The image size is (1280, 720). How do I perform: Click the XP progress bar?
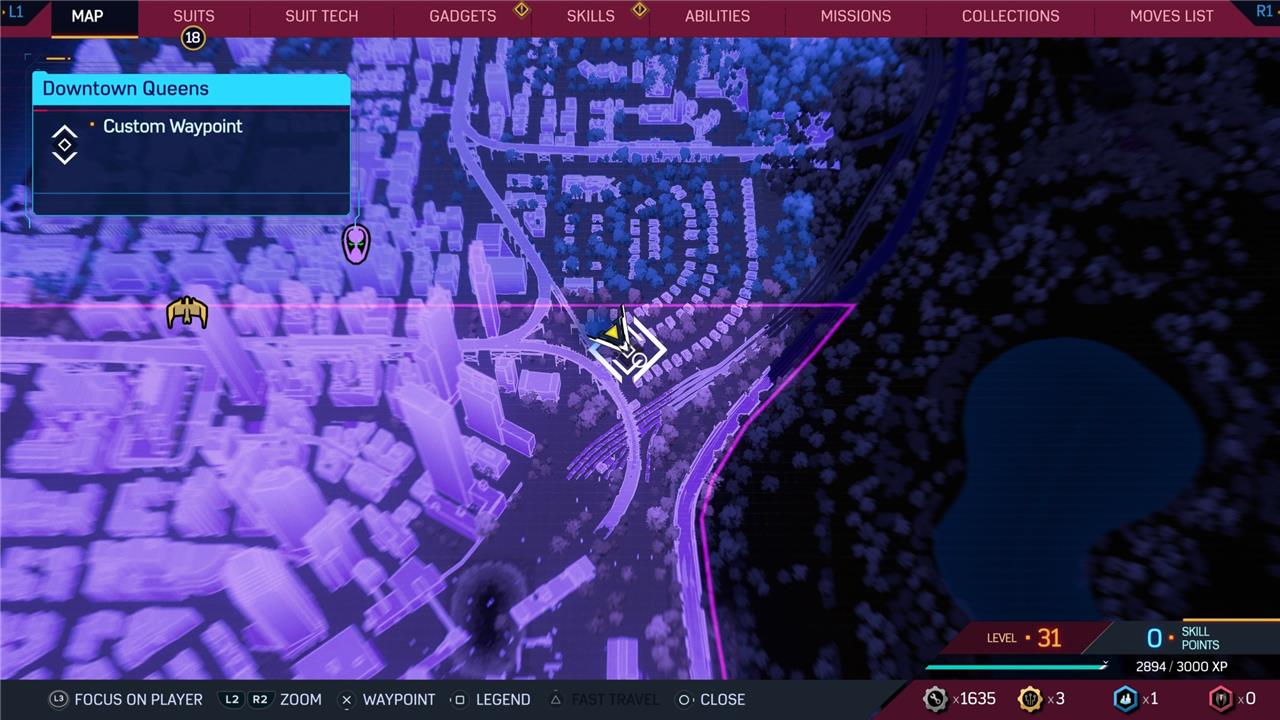tap(1017, 666)
